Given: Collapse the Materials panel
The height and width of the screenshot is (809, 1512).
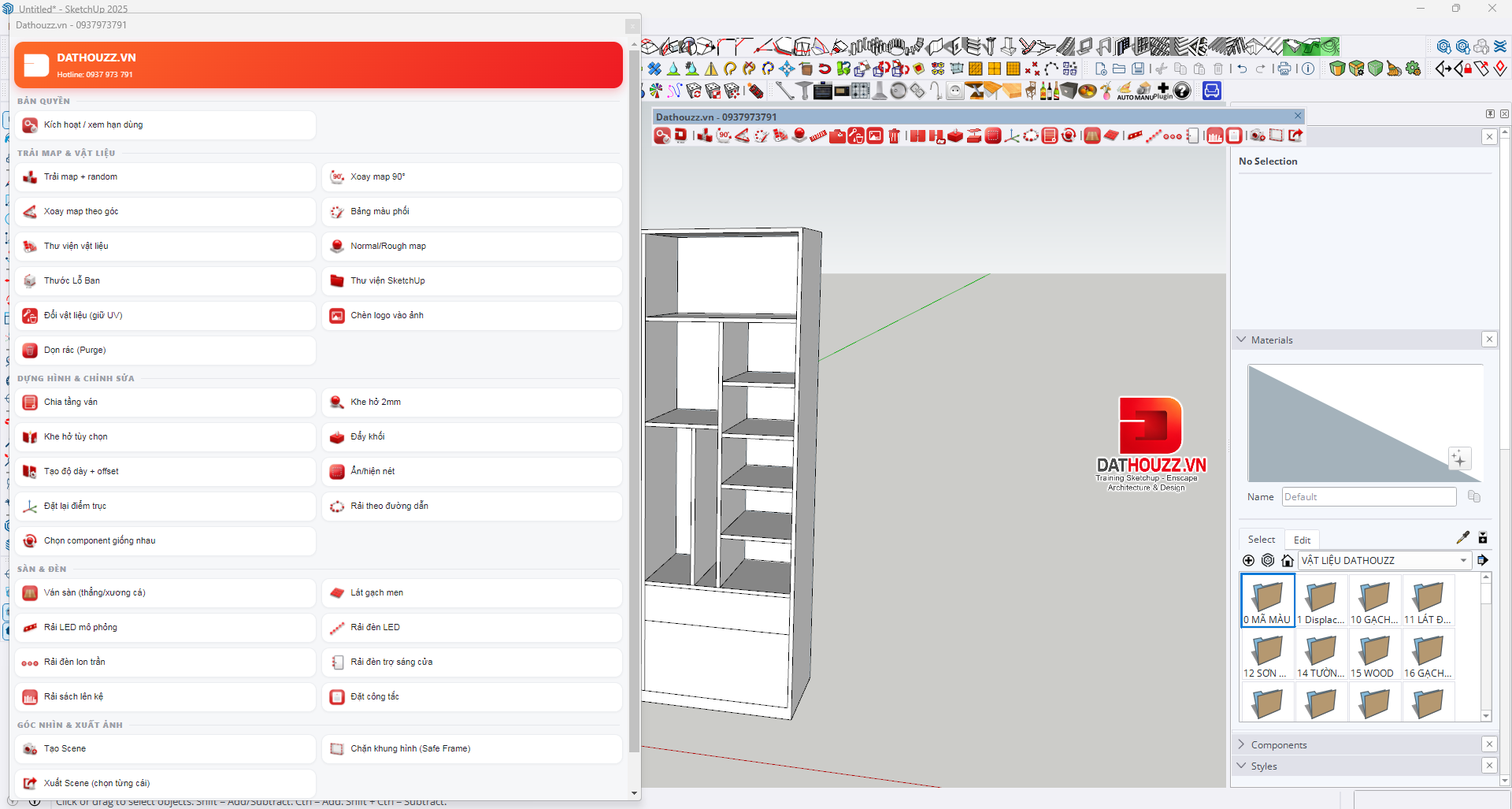Looking at the screenshot, I should [x=1242, y=340].
